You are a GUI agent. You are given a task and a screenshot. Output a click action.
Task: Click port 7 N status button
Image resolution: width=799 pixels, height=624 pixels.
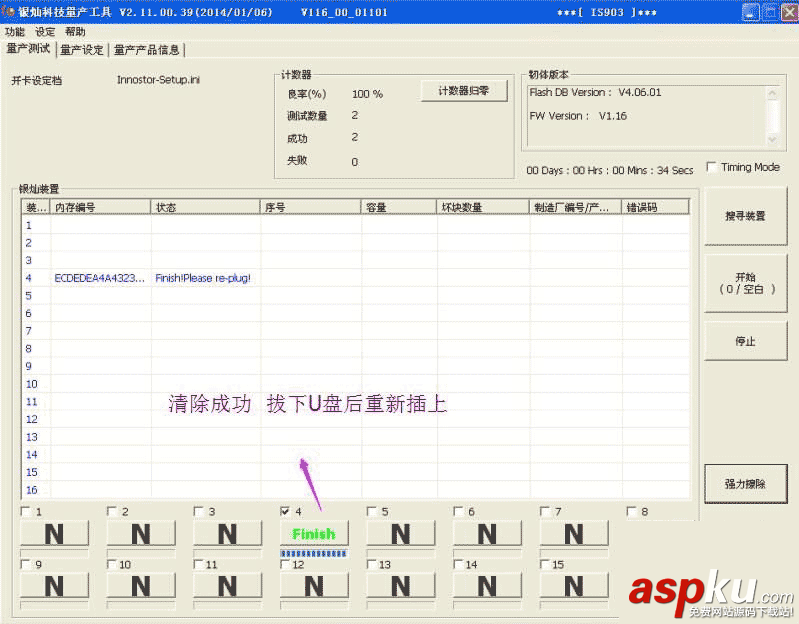tap(574, 533)
